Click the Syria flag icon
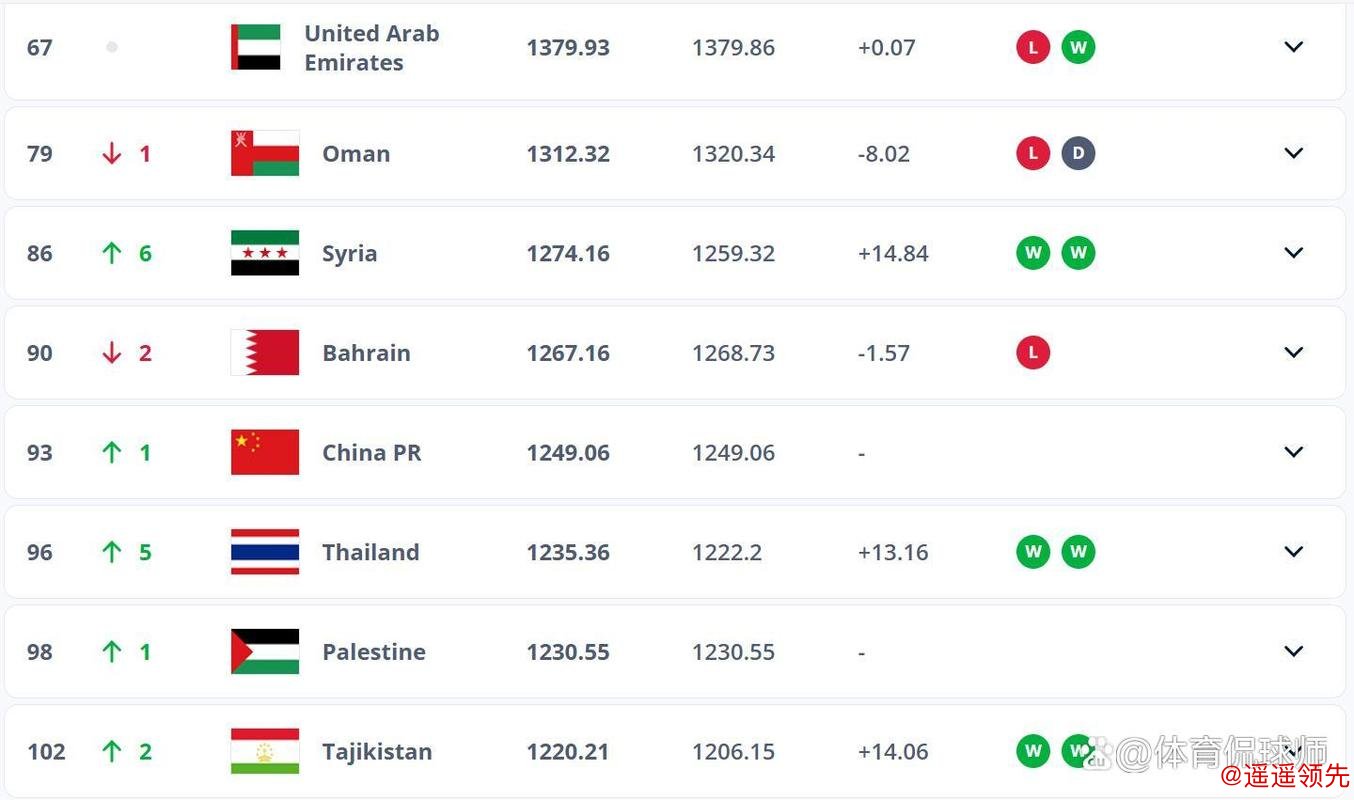Image resolution: width=1354 pixels, height=800 pixels. [265, 253]
